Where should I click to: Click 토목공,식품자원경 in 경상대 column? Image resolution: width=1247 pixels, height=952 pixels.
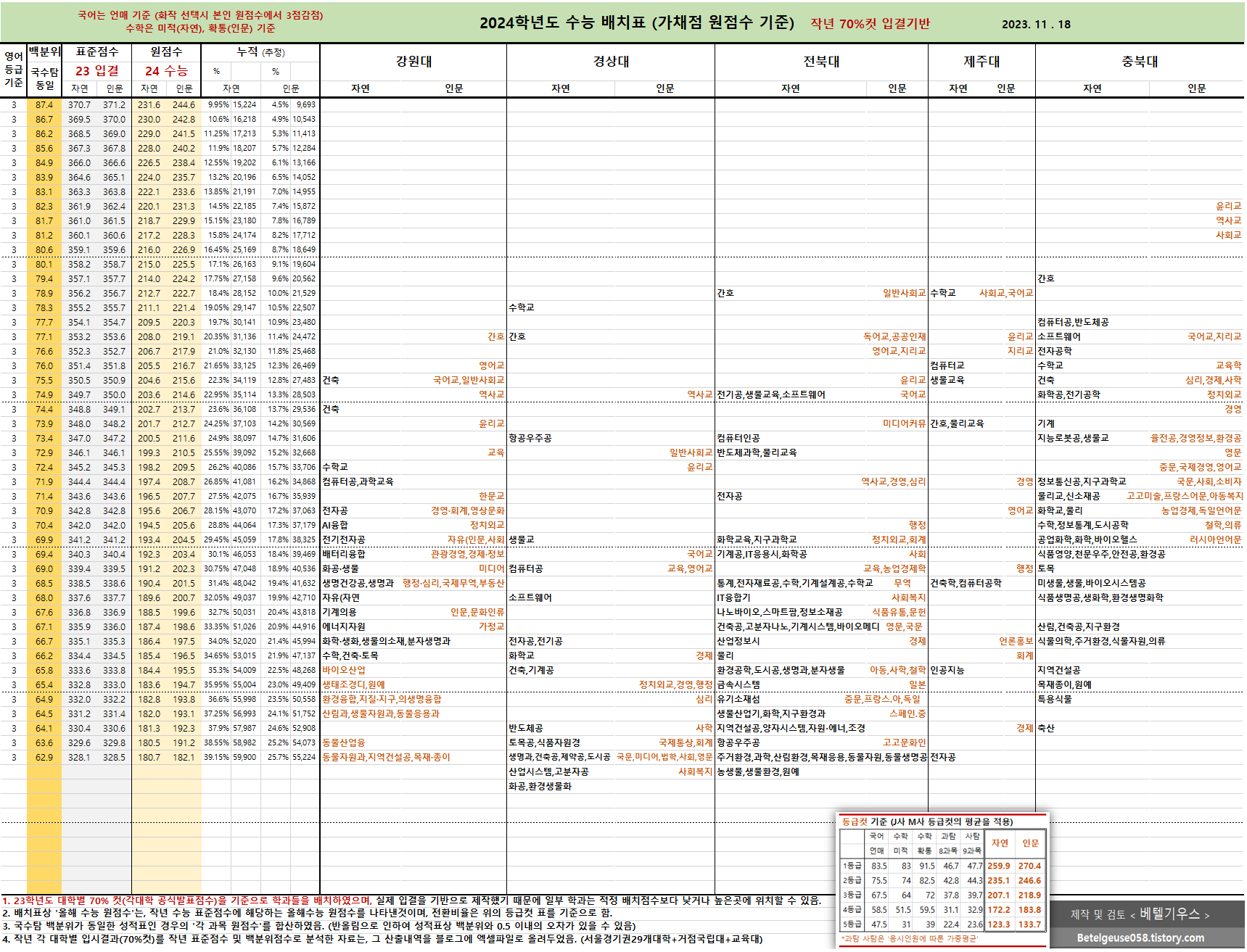(544, 742)
